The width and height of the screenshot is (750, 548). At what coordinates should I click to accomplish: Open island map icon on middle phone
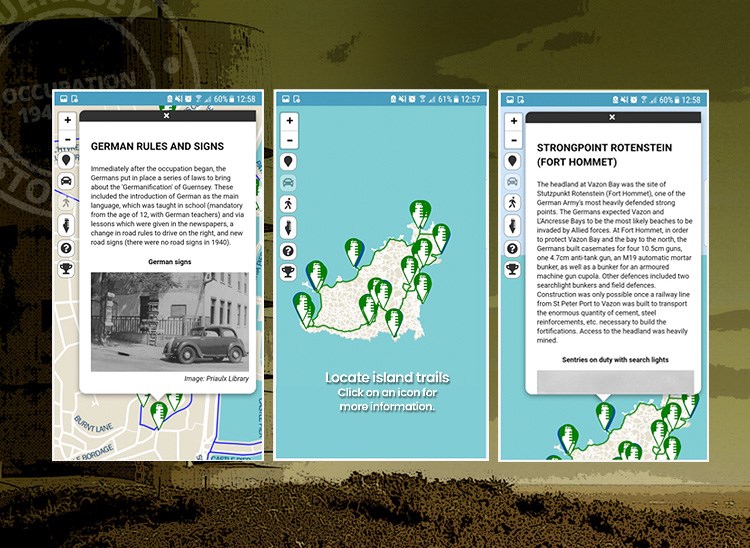click(x=288, y=227)
